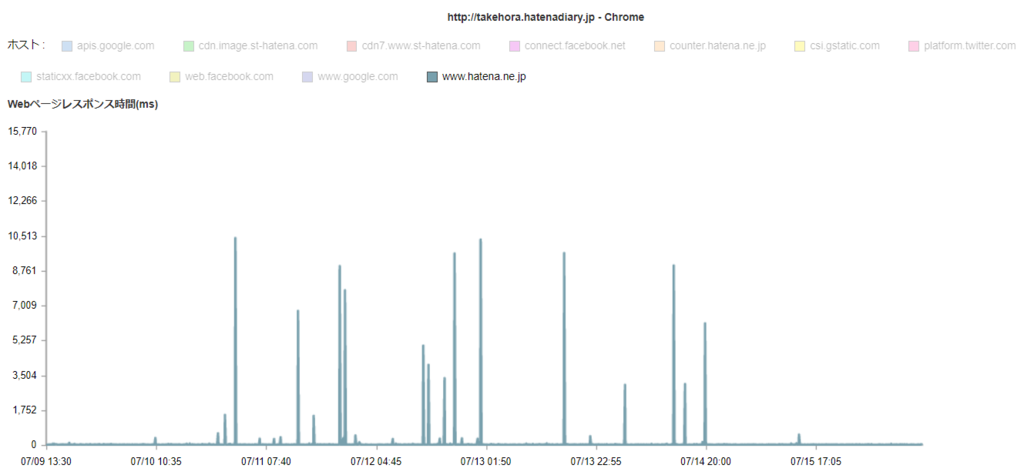Toggle connect.facebook.net legend swatch

coord(514,46)
